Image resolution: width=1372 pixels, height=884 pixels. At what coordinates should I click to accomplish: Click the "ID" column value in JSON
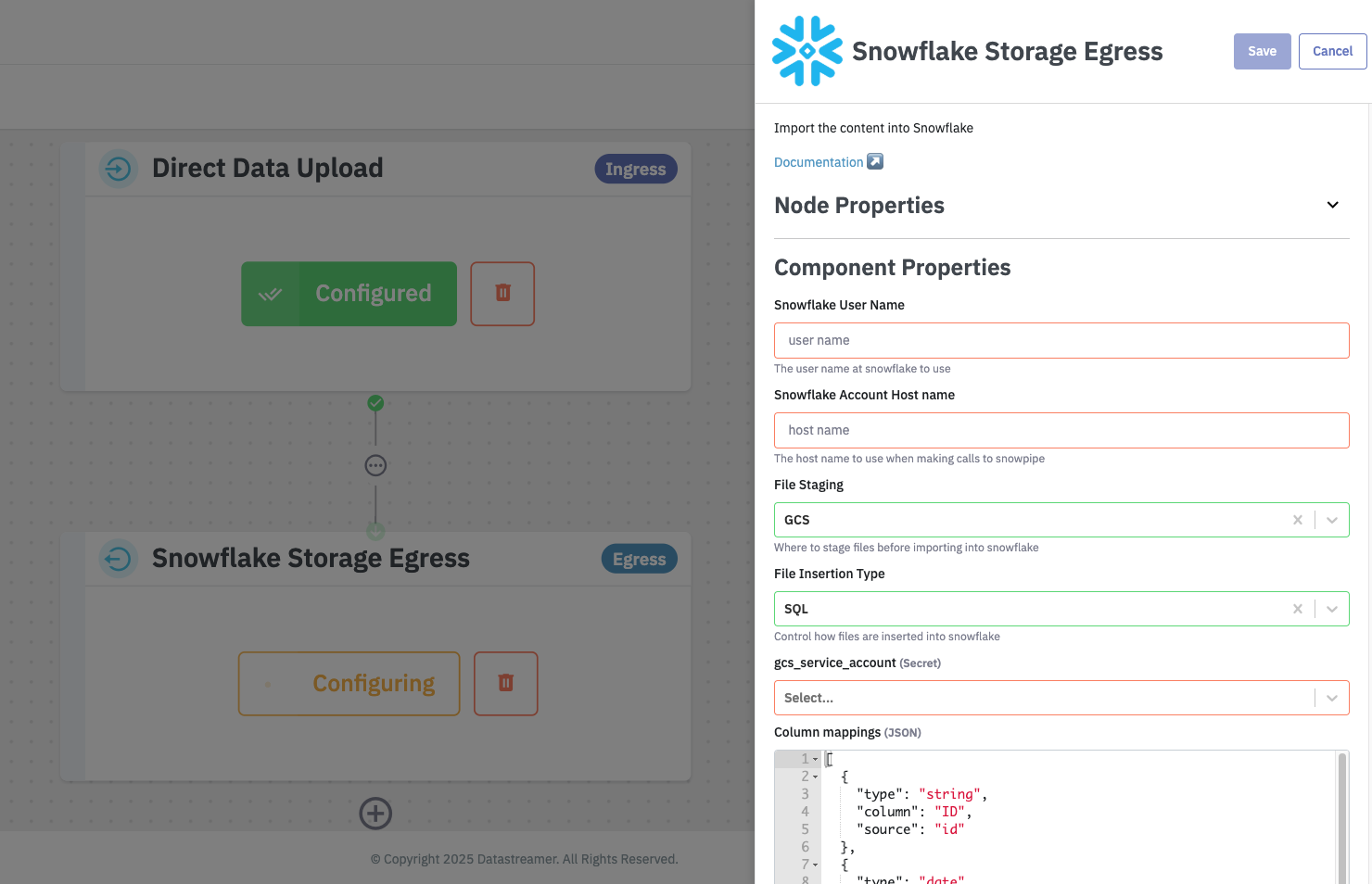tap(950, 812)
